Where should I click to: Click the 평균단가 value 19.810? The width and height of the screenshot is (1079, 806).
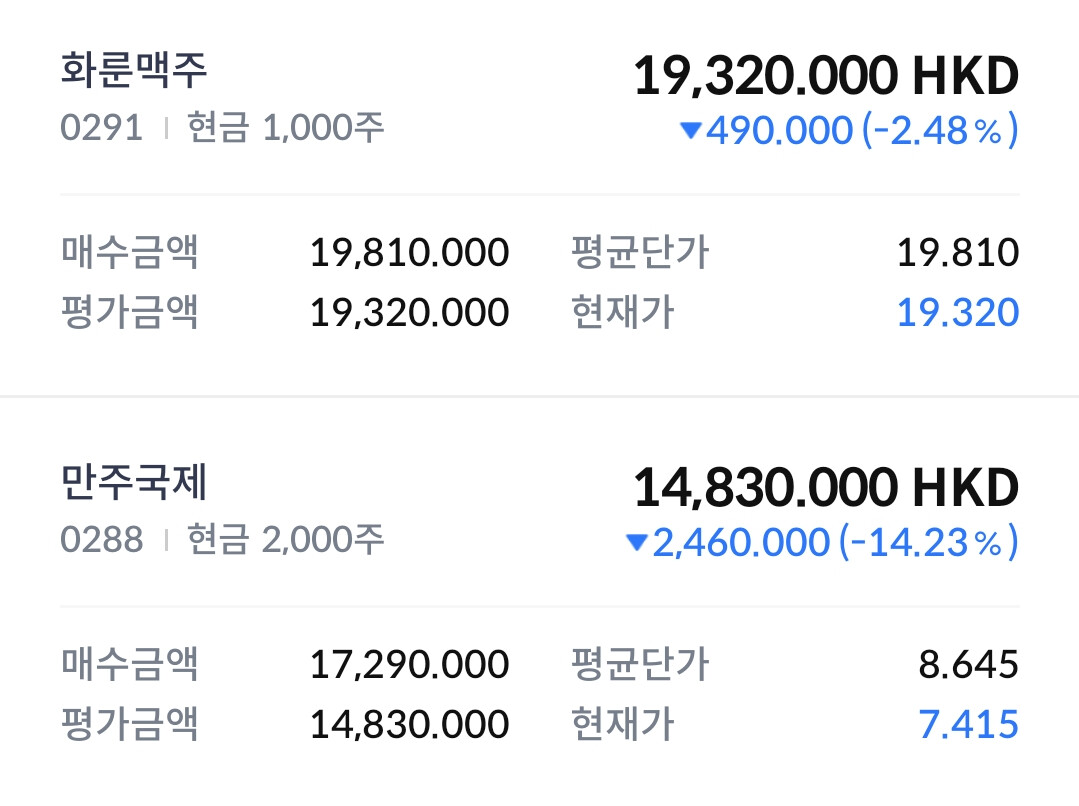pos(958,253)
